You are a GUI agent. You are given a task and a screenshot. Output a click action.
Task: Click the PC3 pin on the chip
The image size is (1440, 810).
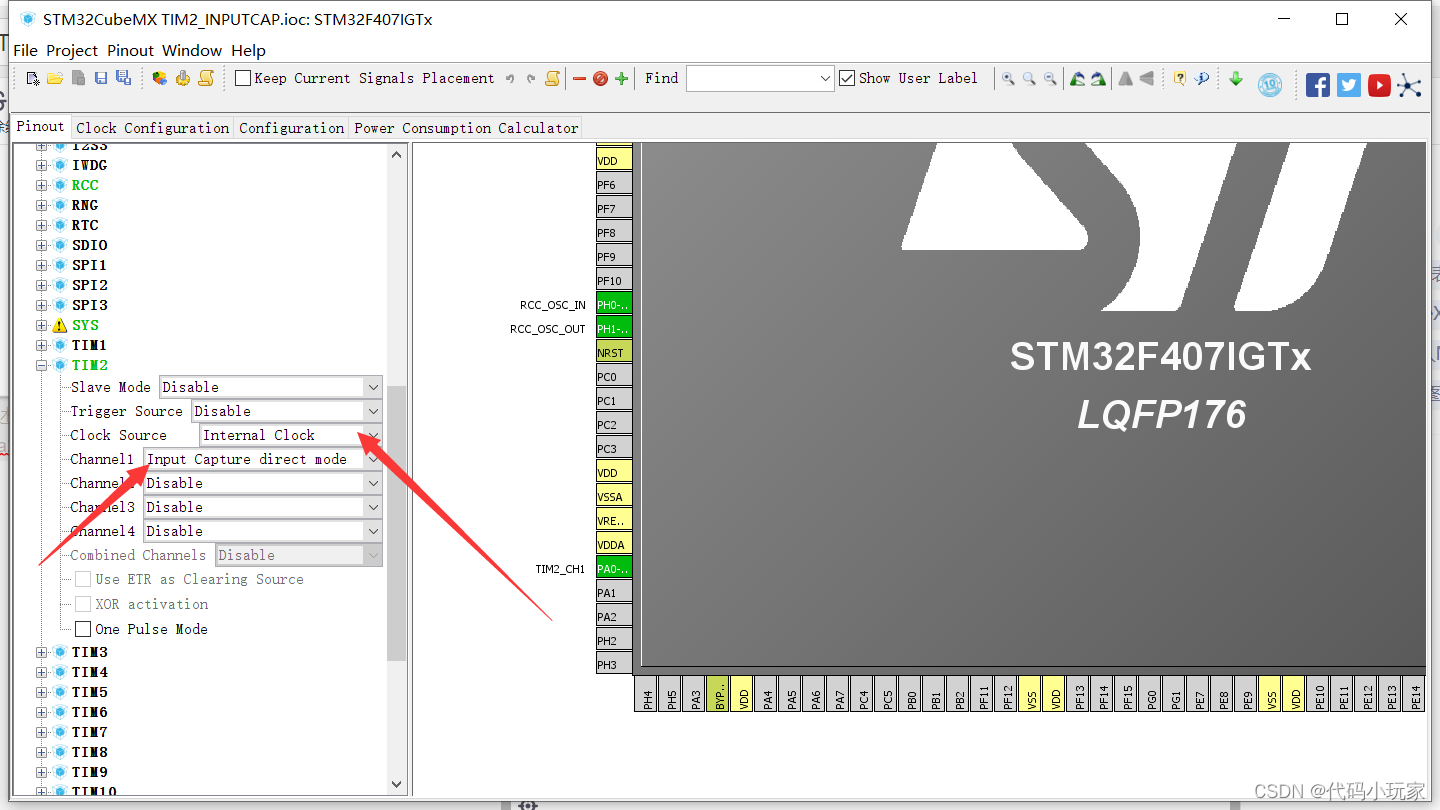pyautogui.click(x=614, y=449)
